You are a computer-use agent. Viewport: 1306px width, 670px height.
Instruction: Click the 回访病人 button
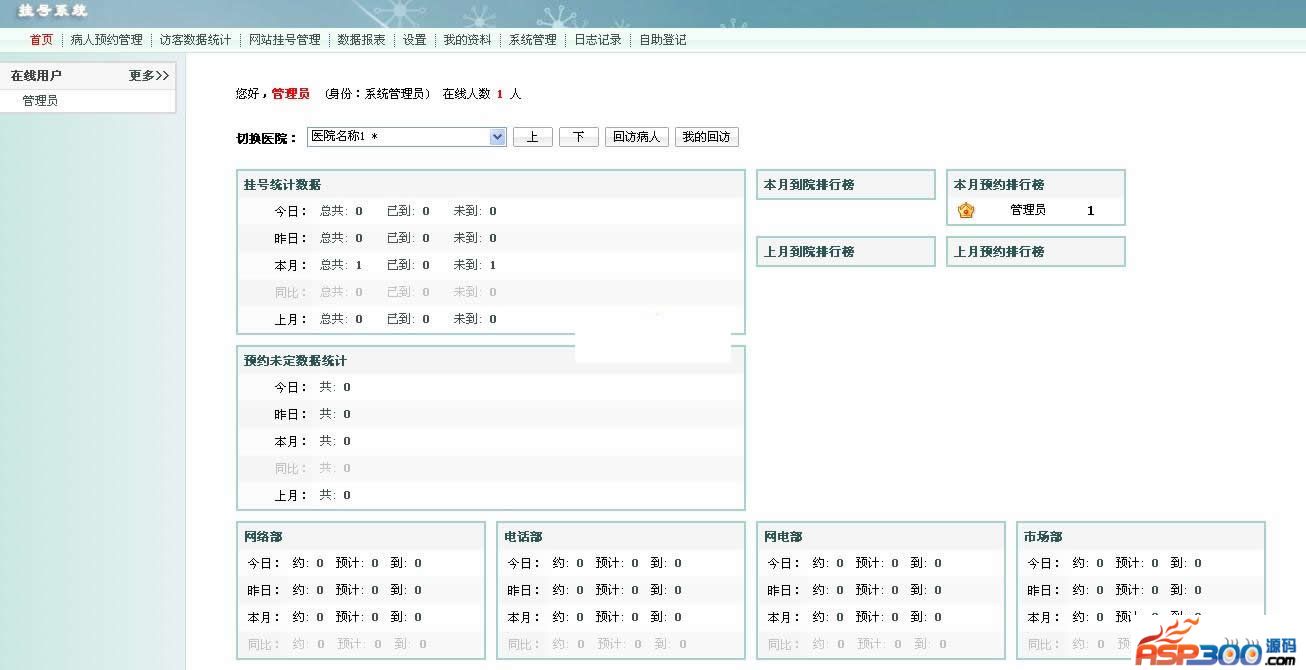tap(636, 138)
